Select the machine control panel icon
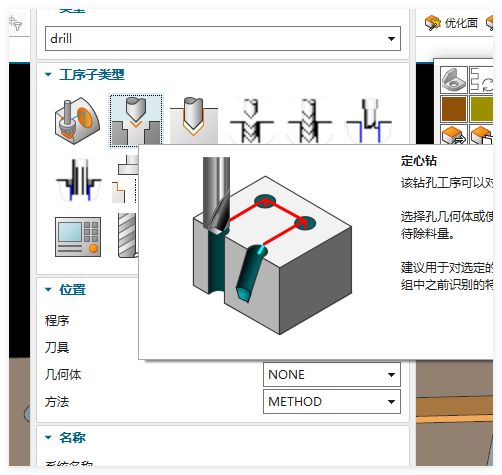The image size is (502, 475). (78, 237)
